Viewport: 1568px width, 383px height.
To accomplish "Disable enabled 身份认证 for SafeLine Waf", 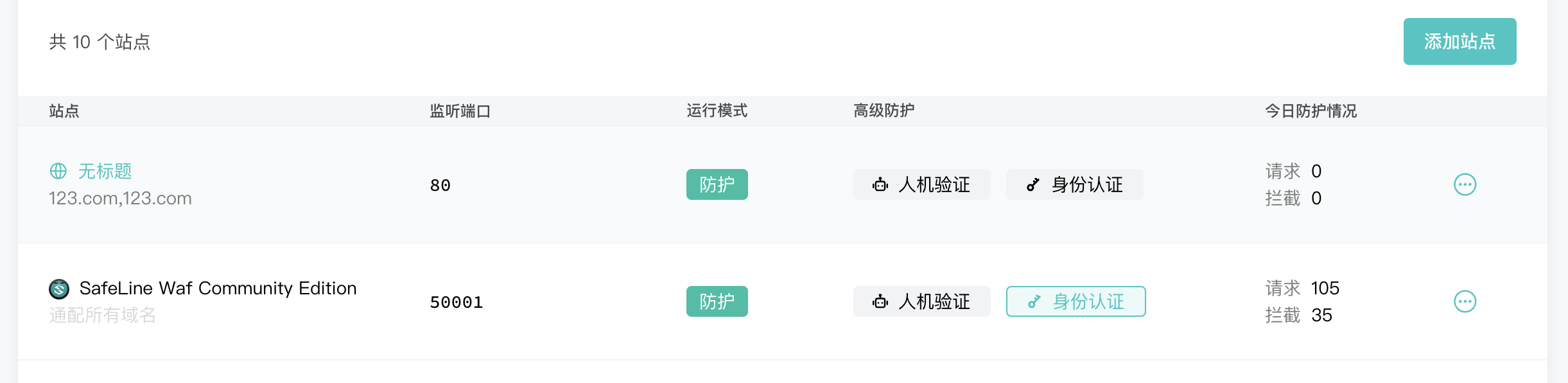I will click(x=1076, y=301).
